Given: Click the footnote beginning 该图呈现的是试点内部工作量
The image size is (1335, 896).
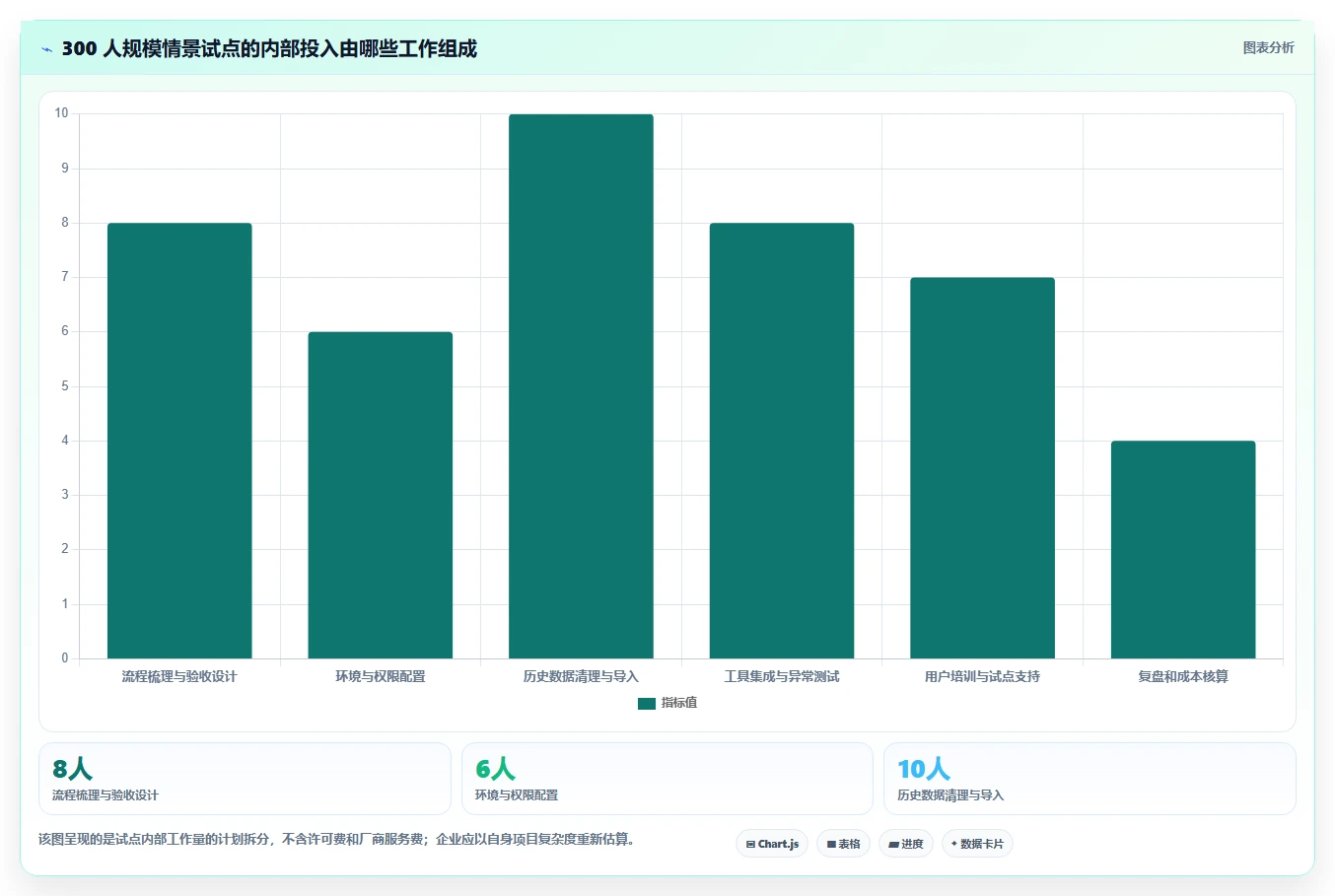Looking at the screenshot, I should click(339, 840).
